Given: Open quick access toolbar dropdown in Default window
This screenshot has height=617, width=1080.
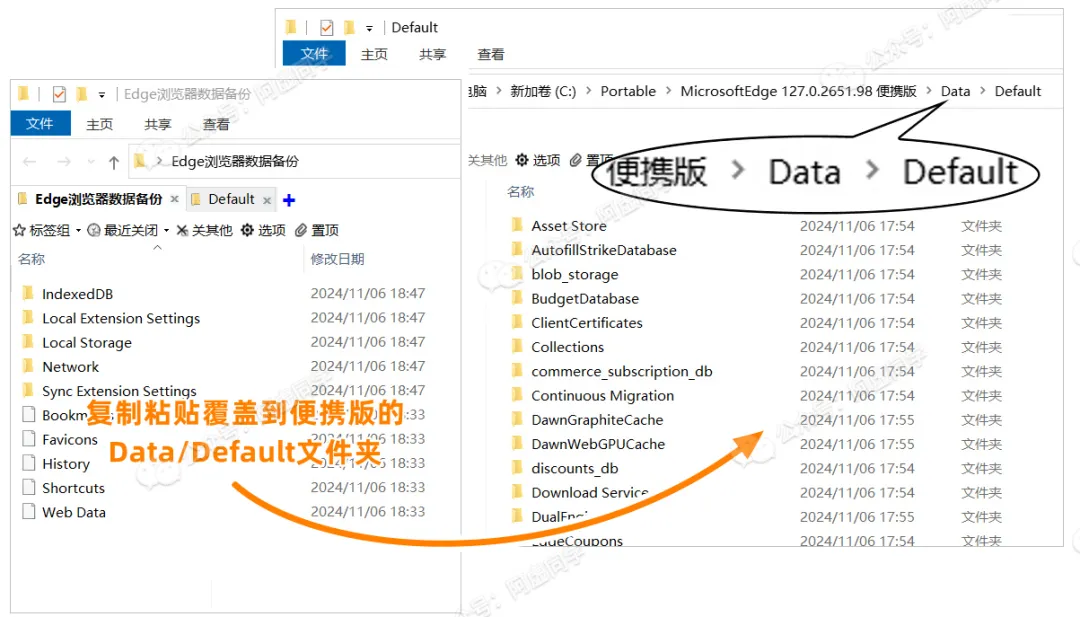Looking at the screenshot, I should coord(369,28).
